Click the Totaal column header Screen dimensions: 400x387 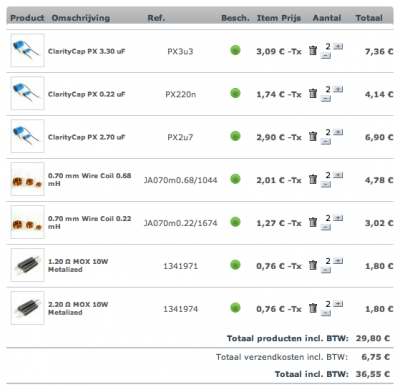coord(369,18)
